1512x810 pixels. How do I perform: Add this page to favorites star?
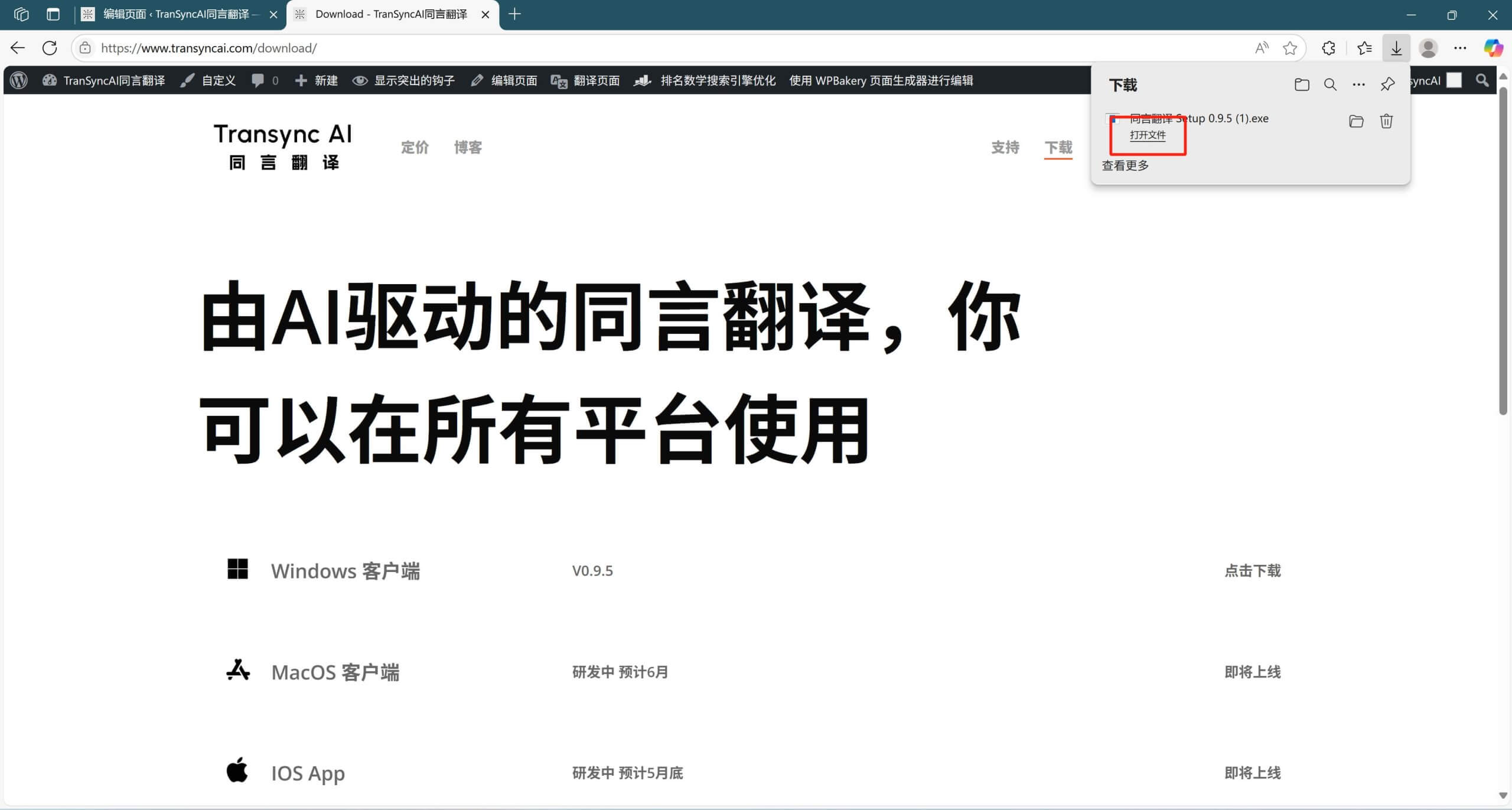pos(1290,48)
